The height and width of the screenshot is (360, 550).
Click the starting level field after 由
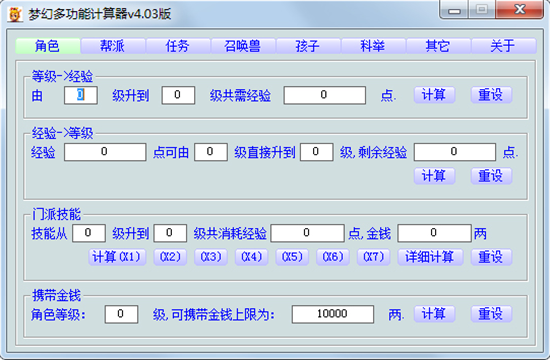81,95
